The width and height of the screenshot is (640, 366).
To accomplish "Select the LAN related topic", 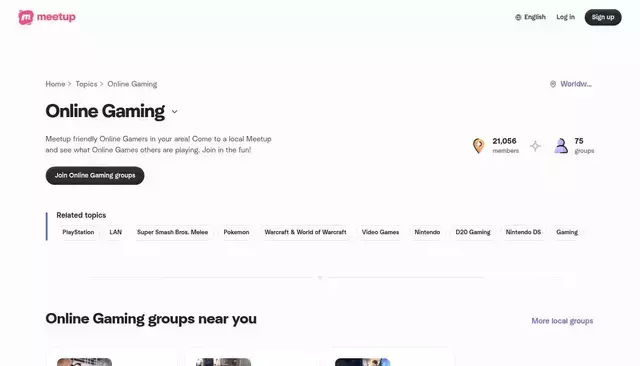I will 116,232.
